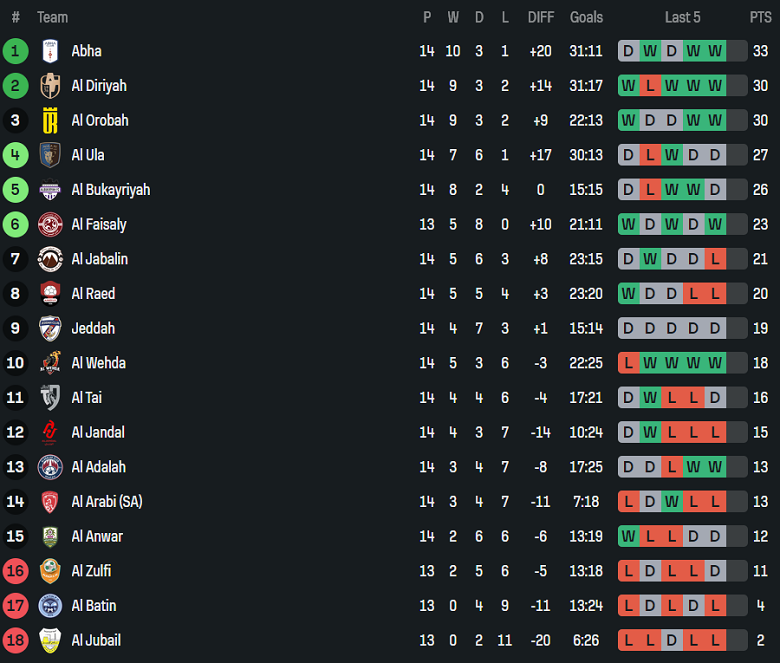Click the Al Jabalin mountain logo

[50, 259]
